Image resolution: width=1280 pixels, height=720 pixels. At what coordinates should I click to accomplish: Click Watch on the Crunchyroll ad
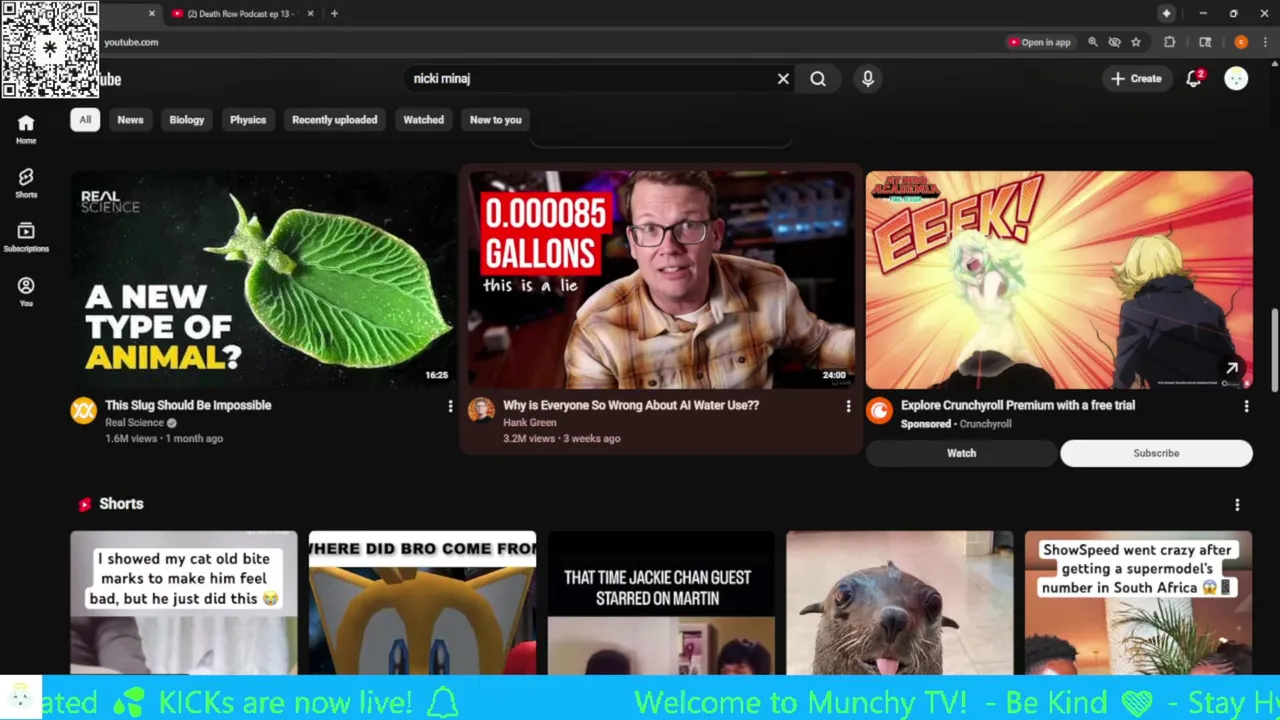pyautogui.click(x=961, y=453)
